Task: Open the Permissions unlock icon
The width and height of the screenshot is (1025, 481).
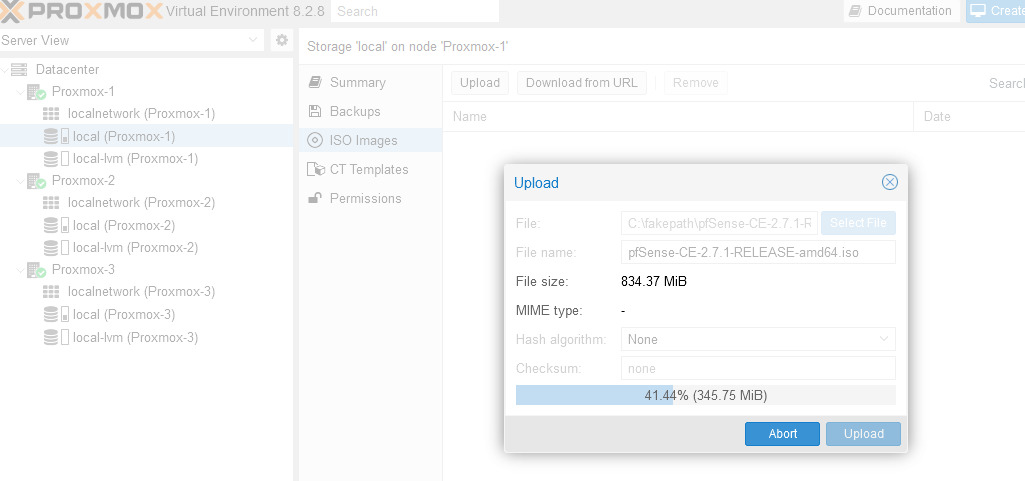Action: click(315, 198)
